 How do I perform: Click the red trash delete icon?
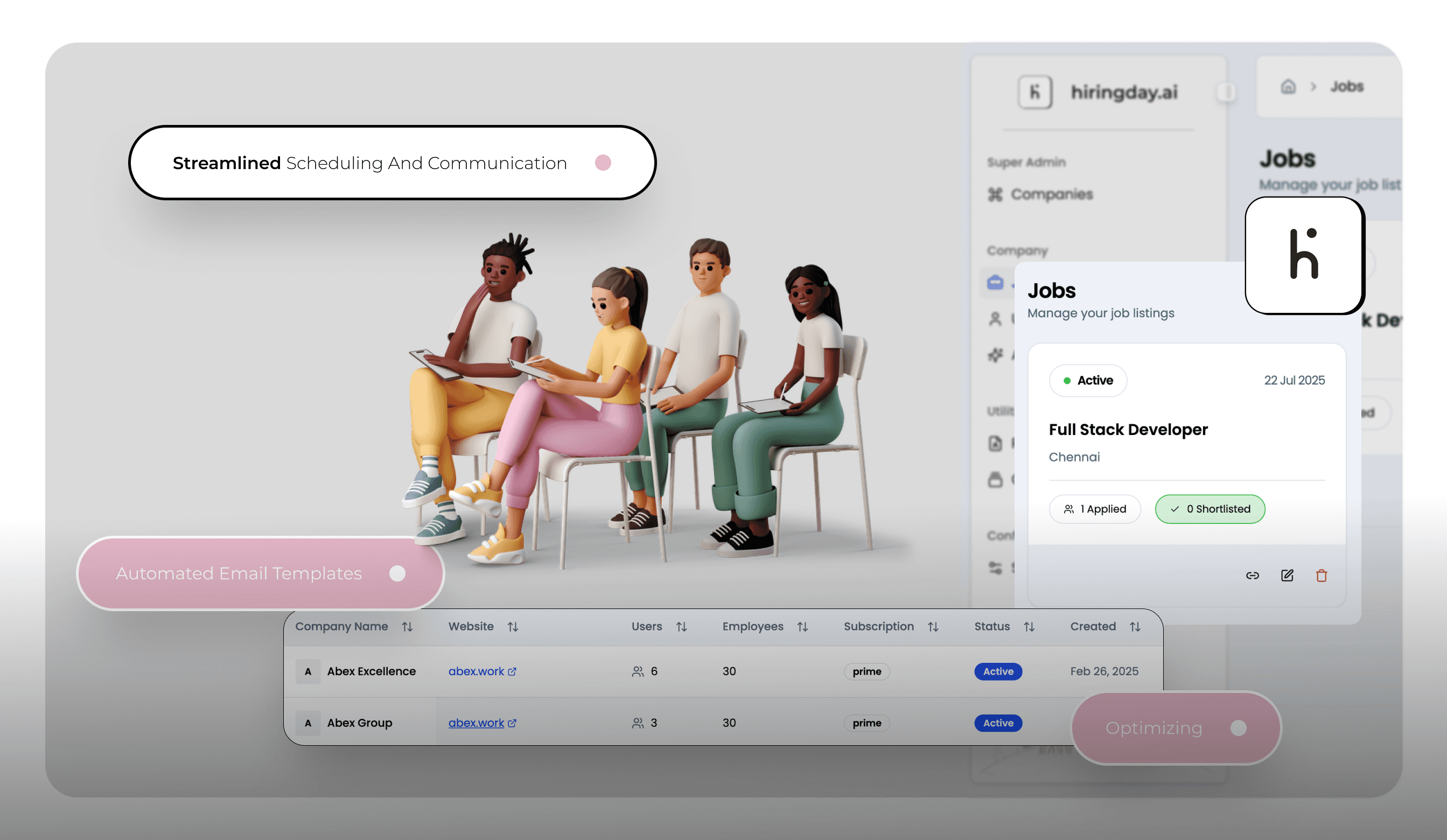click(1321, 575)
